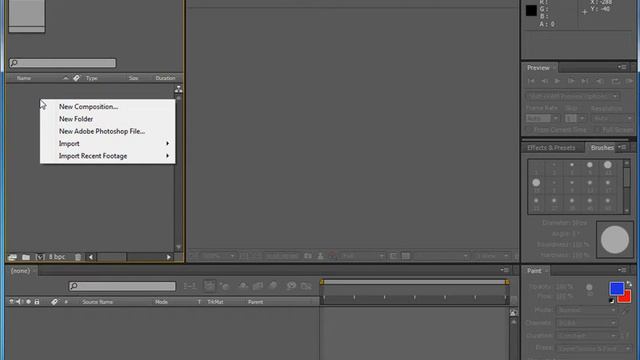640x360 pixels.
Task: Click the next frame preview control
Action: pos(571,81)
